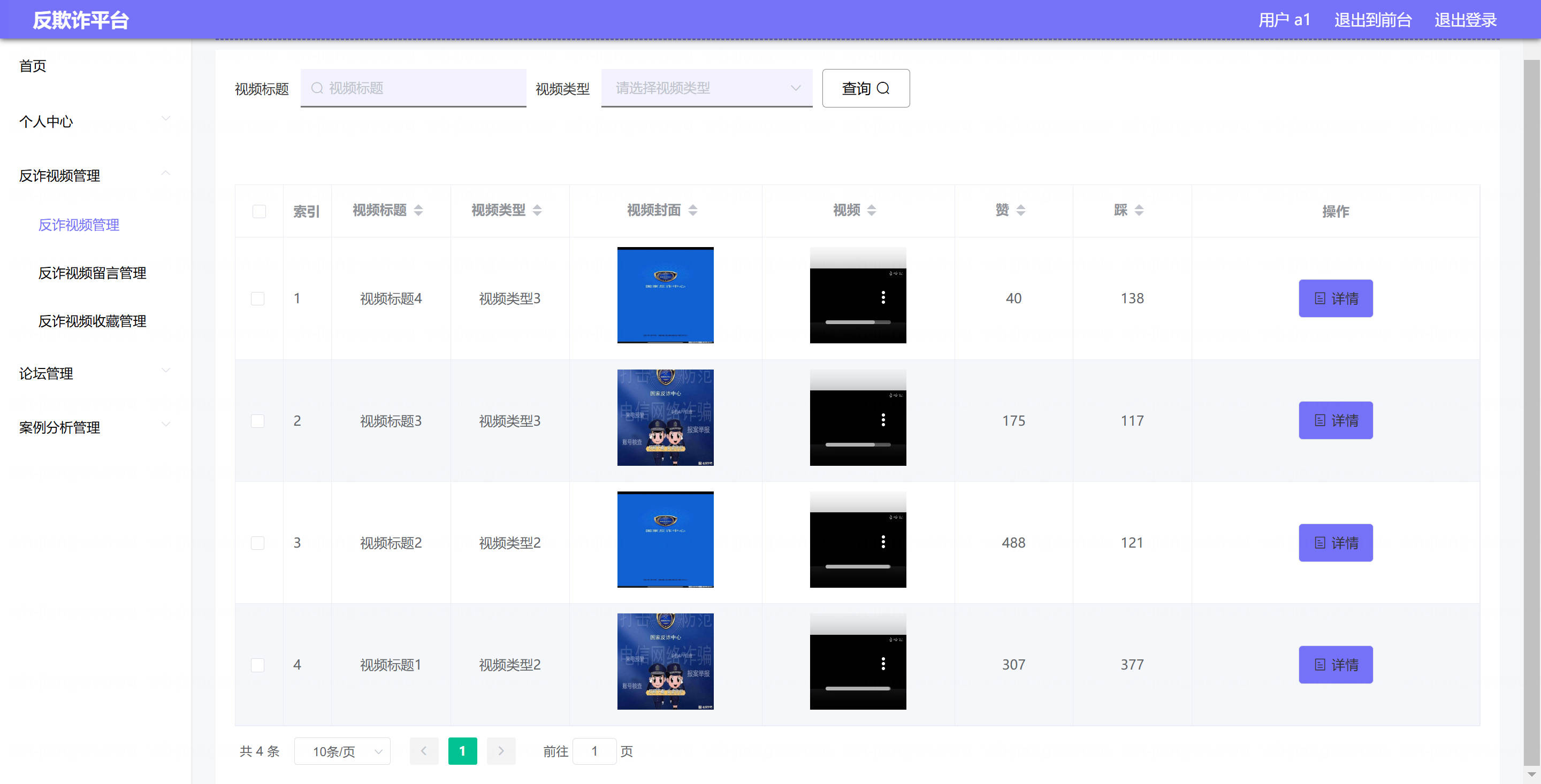Open 视频类型 selection dropdown
Image resolution: width=1541 pixels, height=784 pixels.
[706, 88]
